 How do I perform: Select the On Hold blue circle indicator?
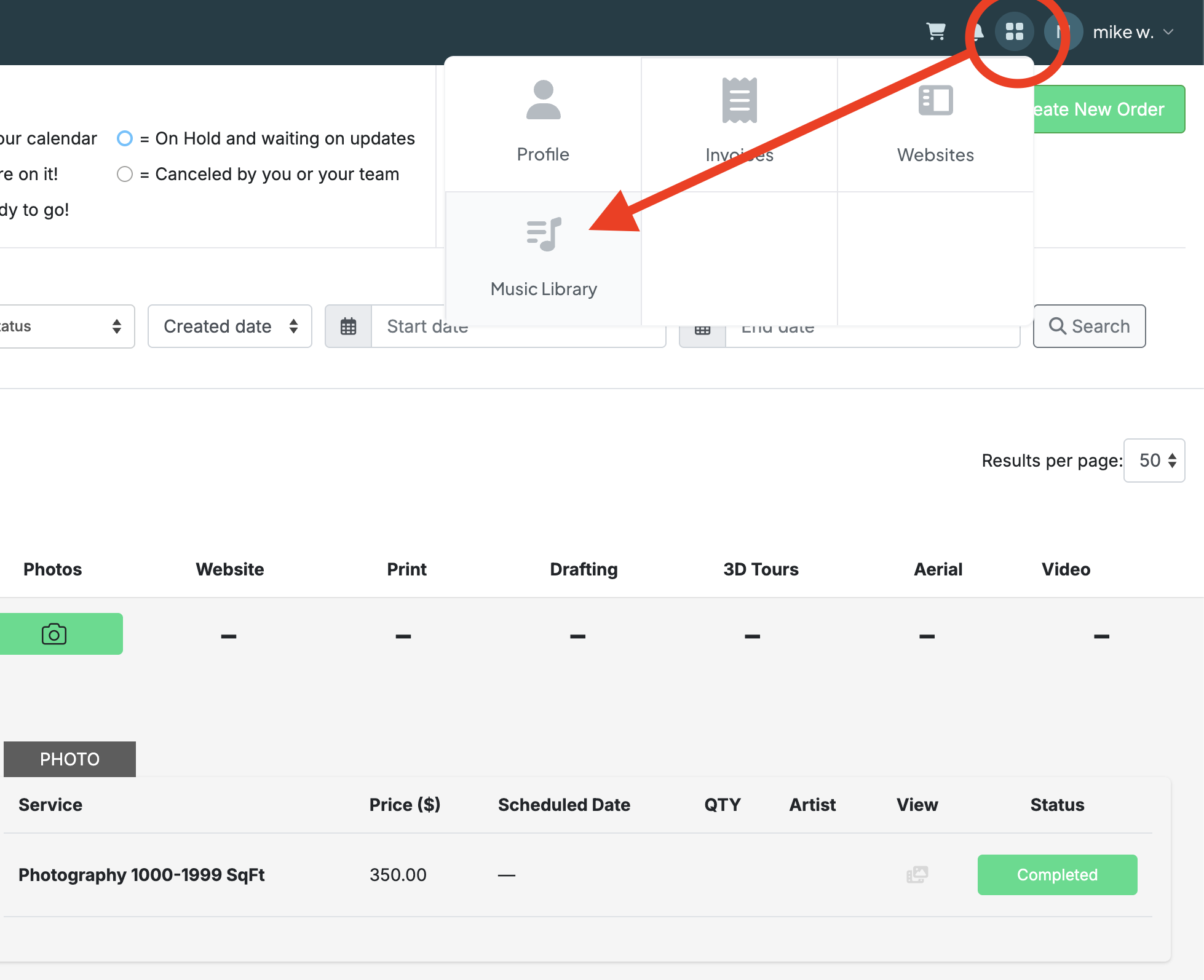click(125, 138)
